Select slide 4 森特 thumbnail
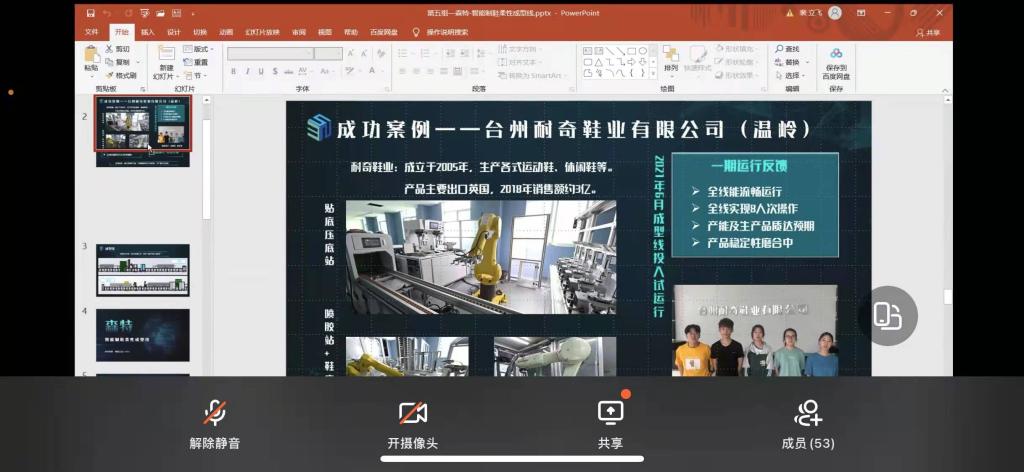Screen dimensions: 1024x472 click(143, 335)
